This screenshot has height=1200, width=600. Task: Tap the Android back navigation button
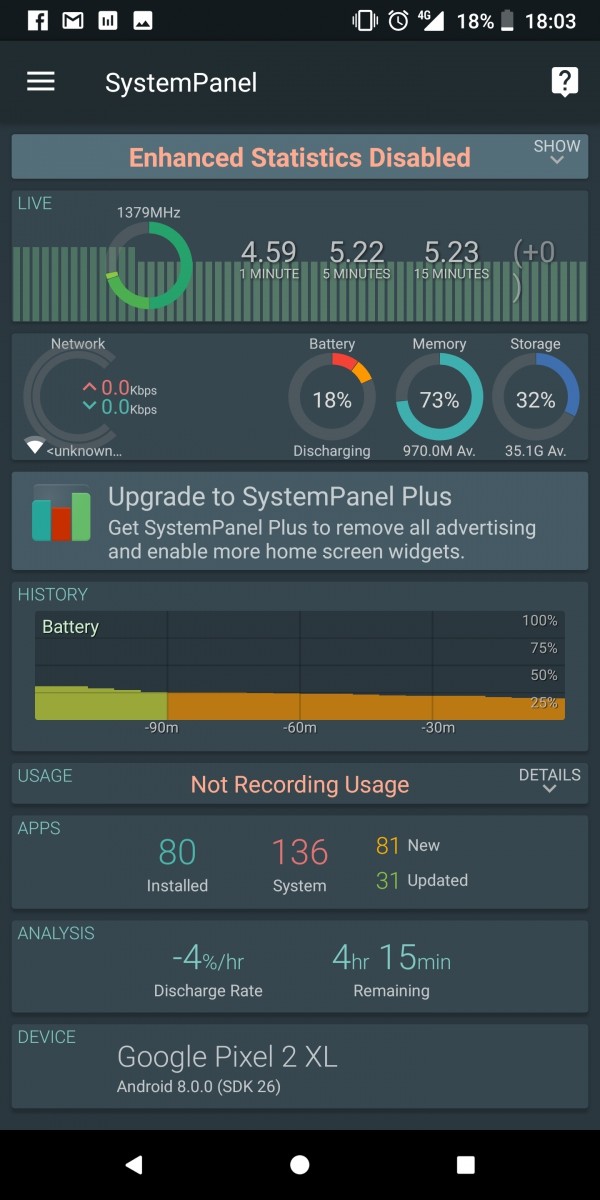point(134,1164)
